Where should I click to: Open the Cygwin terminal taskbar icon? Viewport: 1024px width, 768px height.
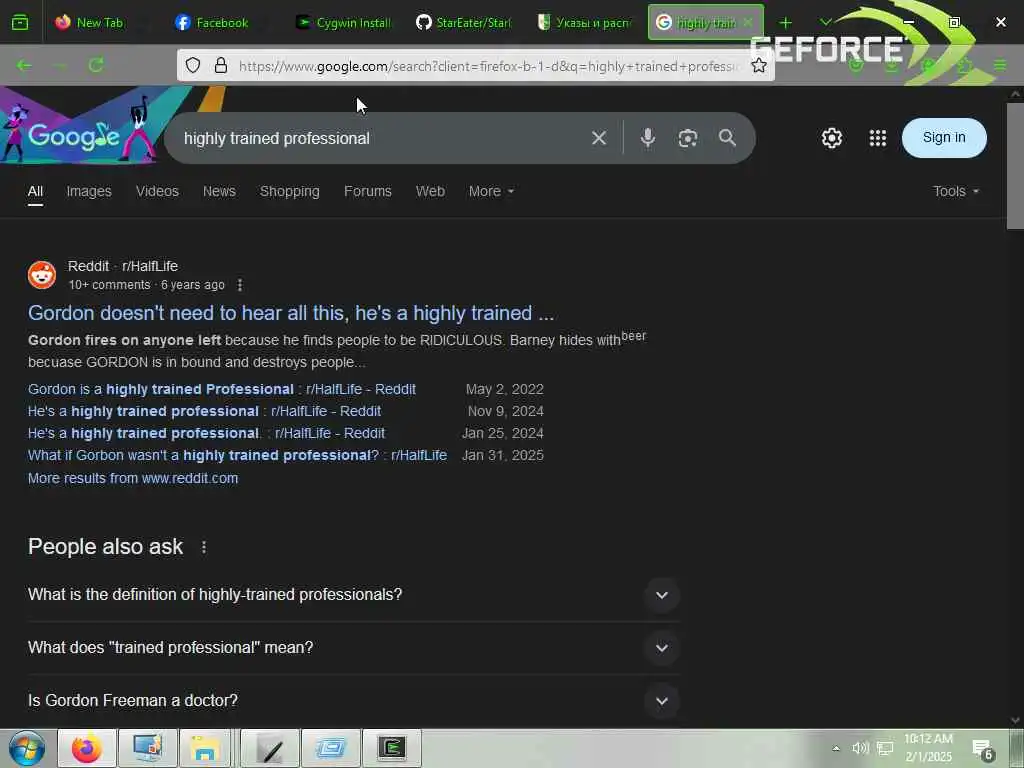[x=392, y=748]
